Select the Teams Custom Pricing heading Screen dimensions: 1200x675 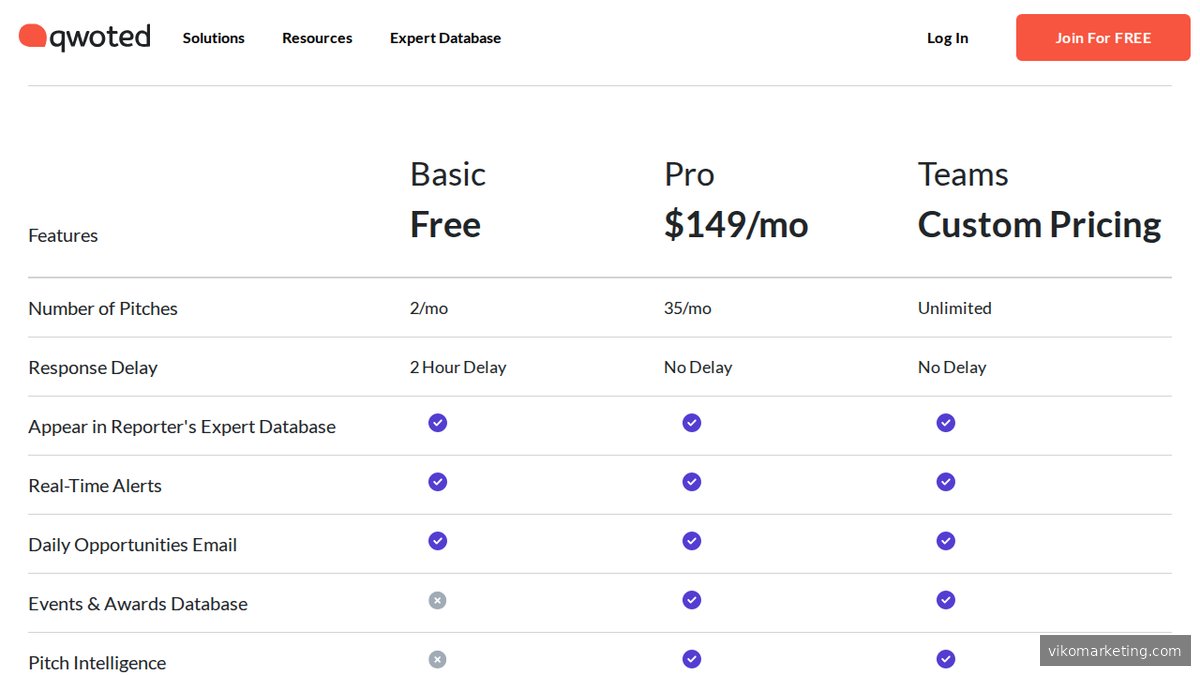coord(1038,202)
